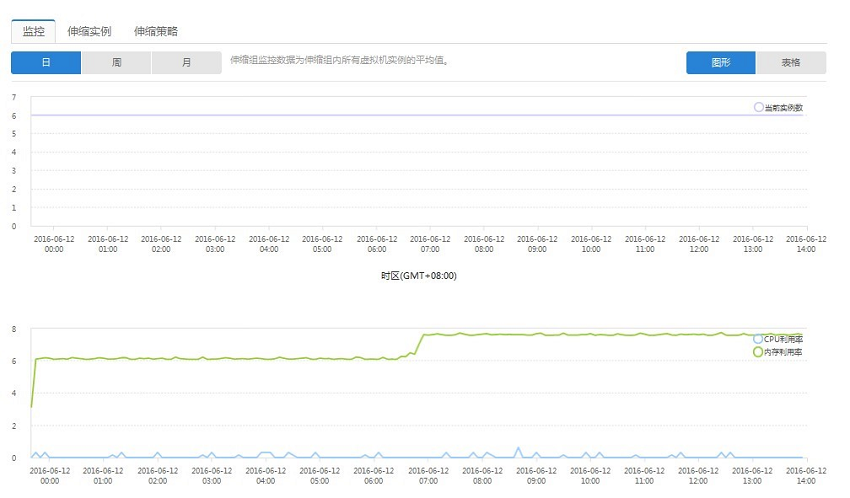Switch to the 伸缩实例 tab

point(89,31)
